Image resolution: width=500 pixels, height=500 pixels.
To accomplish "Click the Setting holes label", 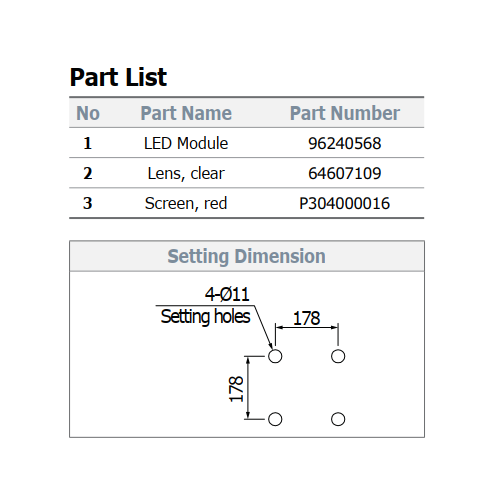I will (205, 316).
